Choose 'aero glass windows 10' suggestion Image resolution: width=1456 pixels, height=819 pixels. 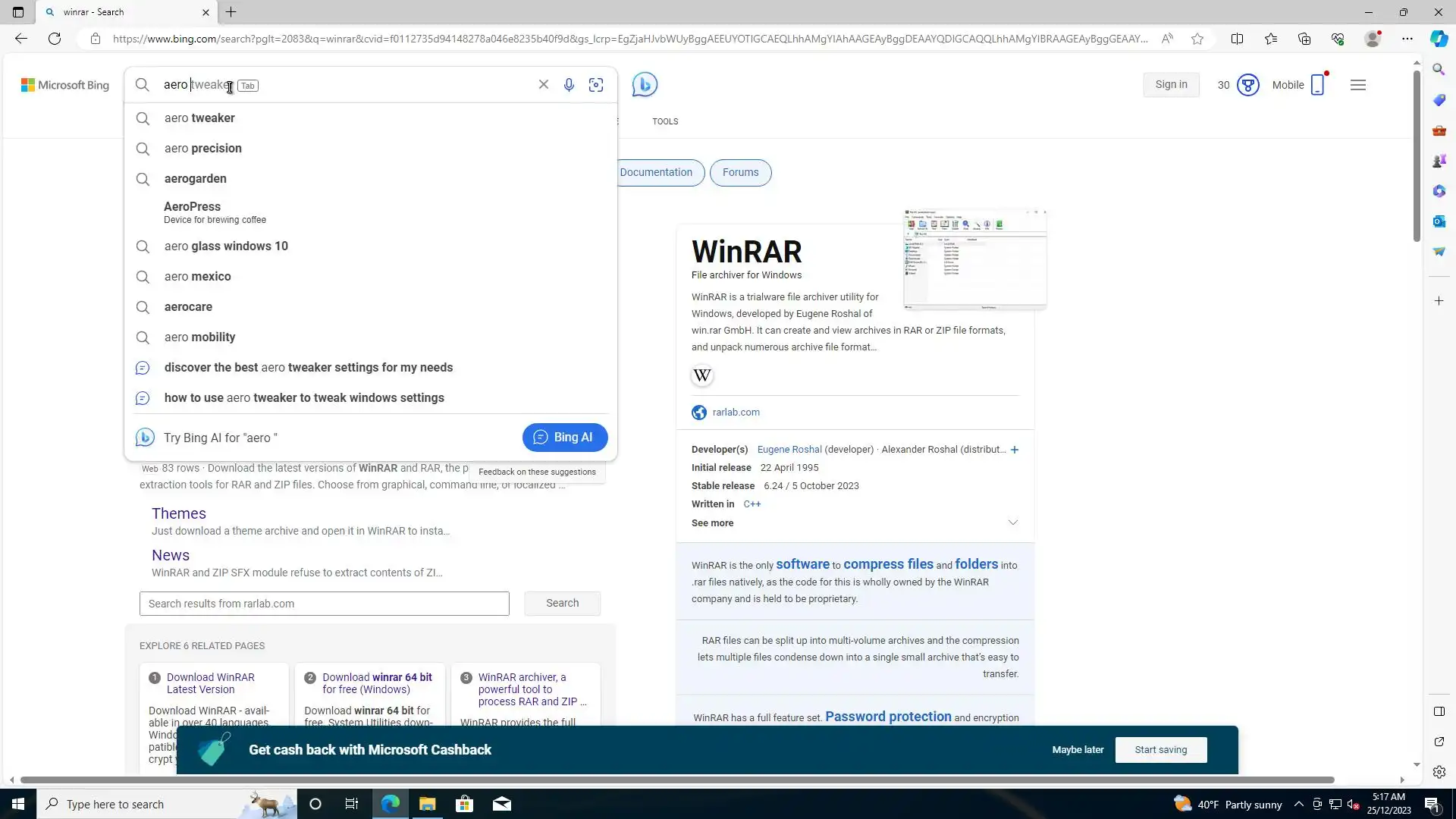click(226, 246)
